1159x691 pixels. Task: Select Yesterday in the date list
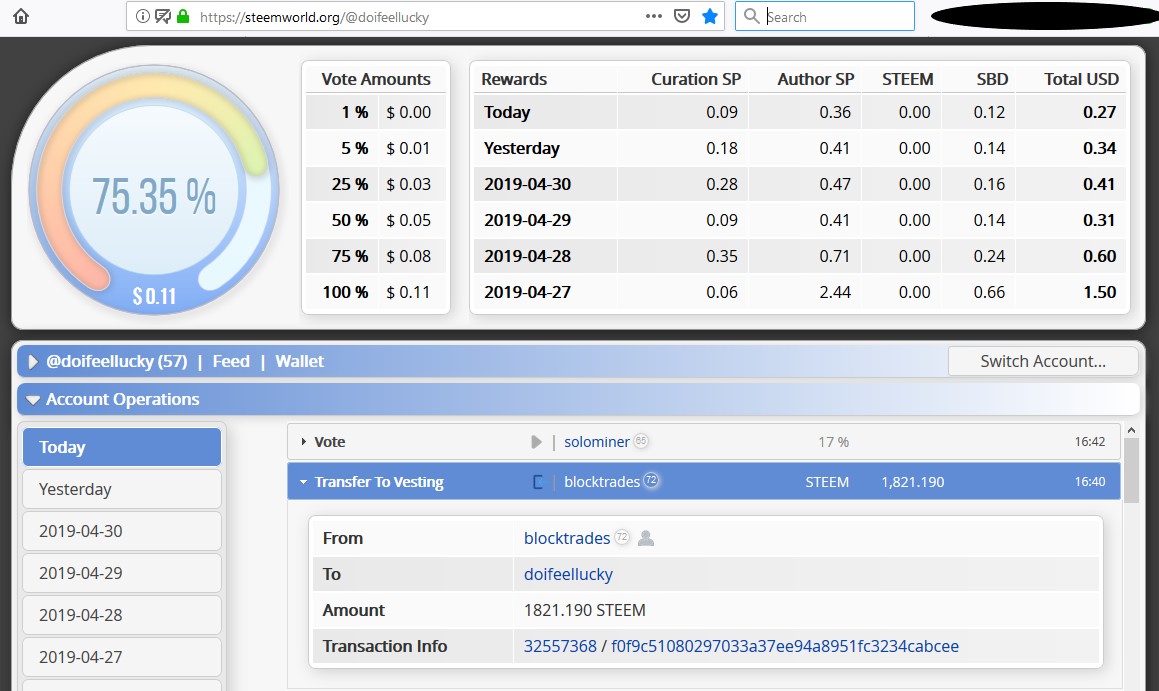pyautogui.click(x=121, y=489)
